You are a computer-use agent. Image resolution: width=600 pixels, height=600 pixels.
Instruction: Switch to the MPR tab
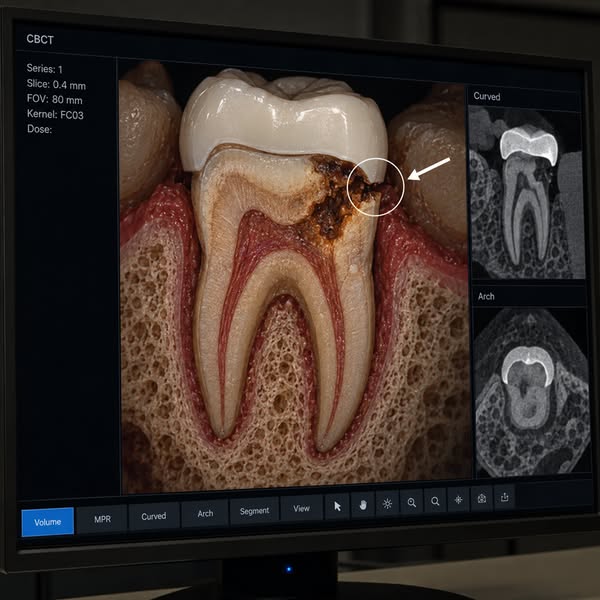click(x=102, y=519)
